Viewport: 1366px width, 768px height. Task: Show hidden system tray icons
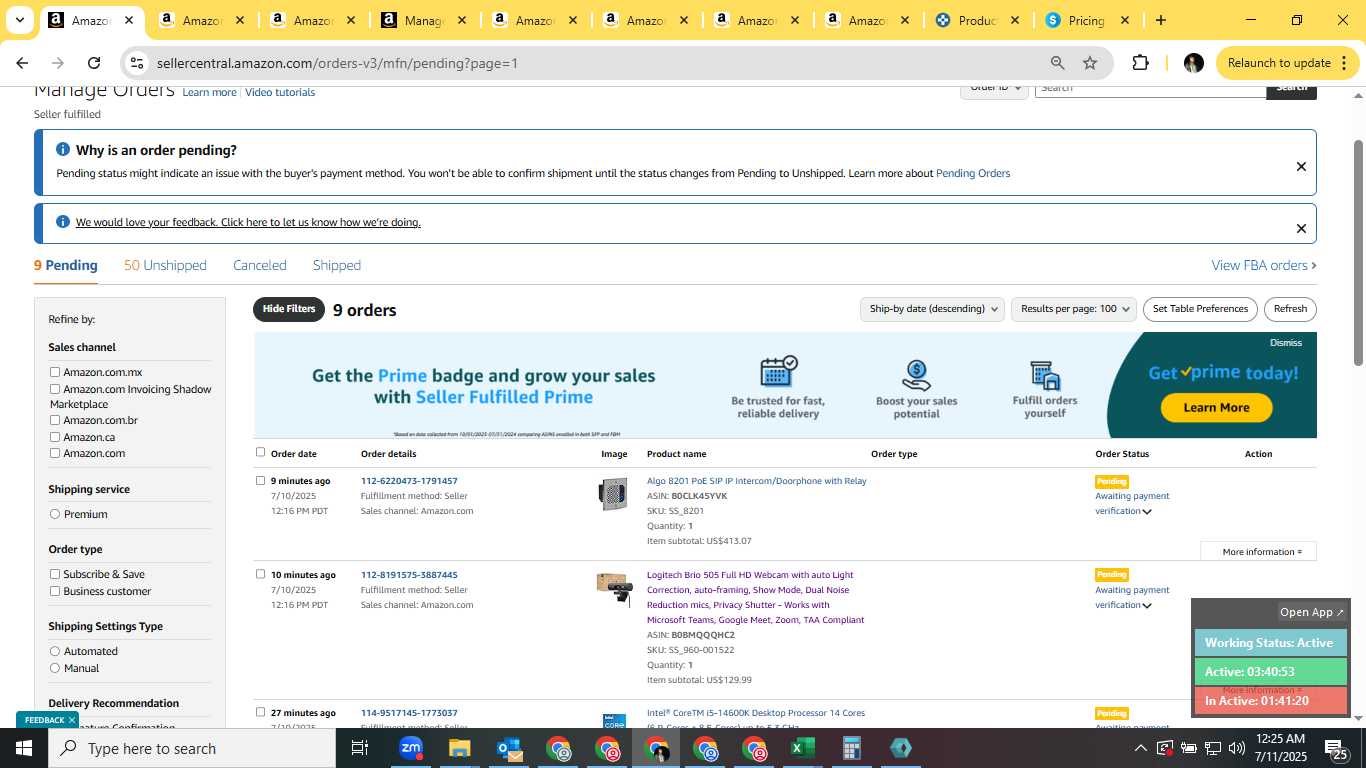click(1140, 748)
